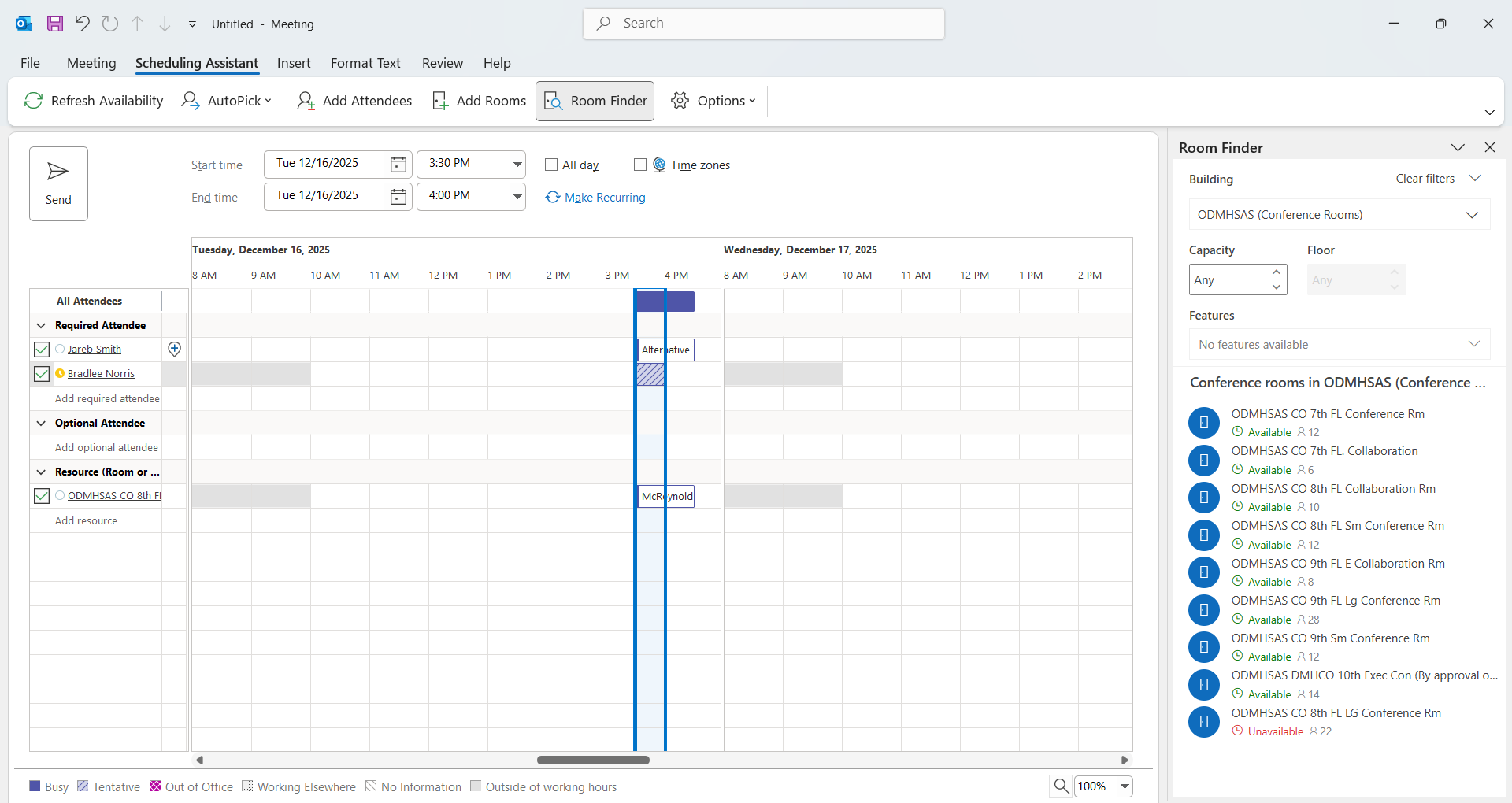Click the Redo arrow icon
1512x803 pixels.
(x=110, y=24)
